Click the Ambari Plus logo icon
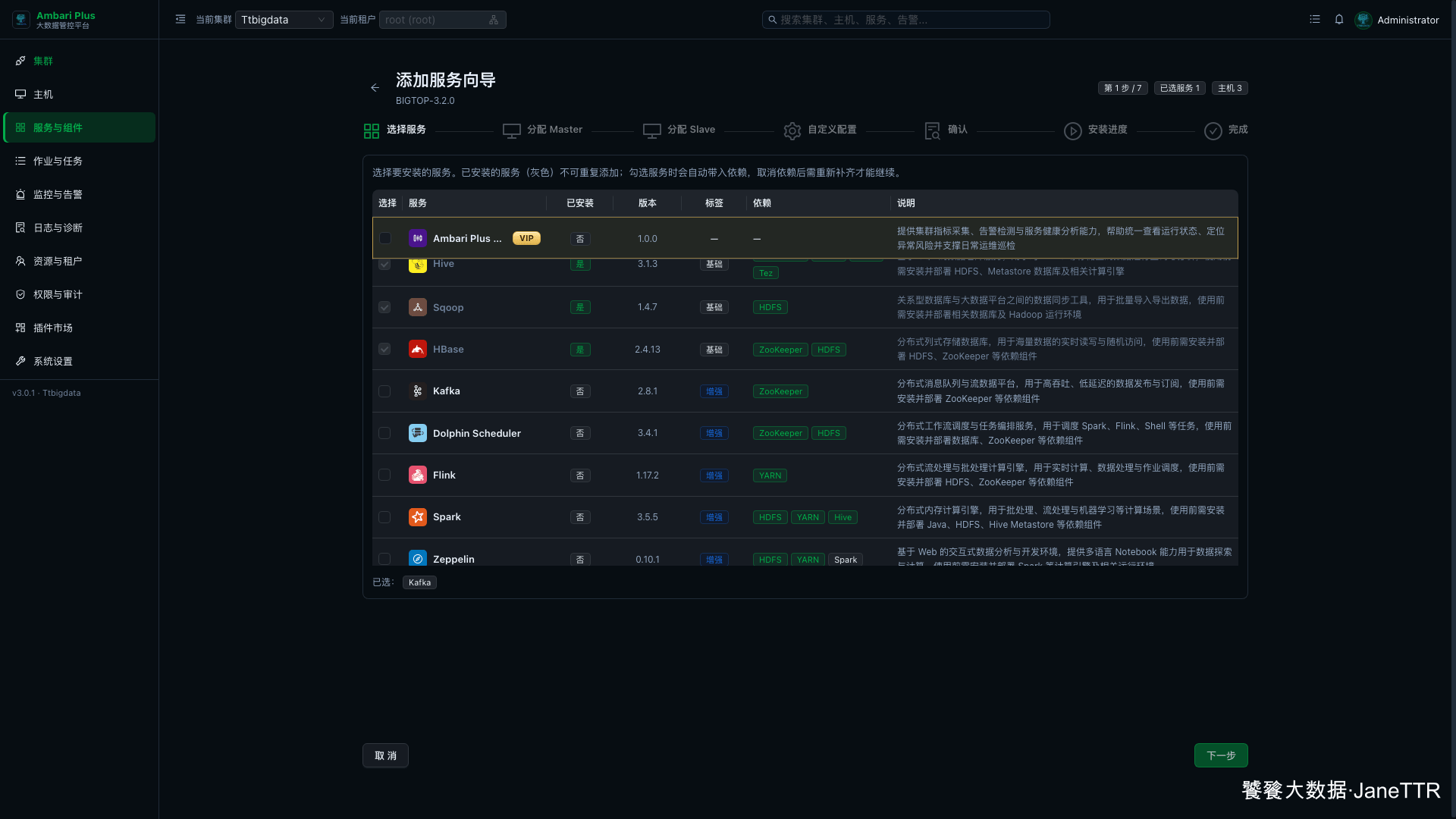Viewport: 1456px width, 819px height. pos(21,20)
